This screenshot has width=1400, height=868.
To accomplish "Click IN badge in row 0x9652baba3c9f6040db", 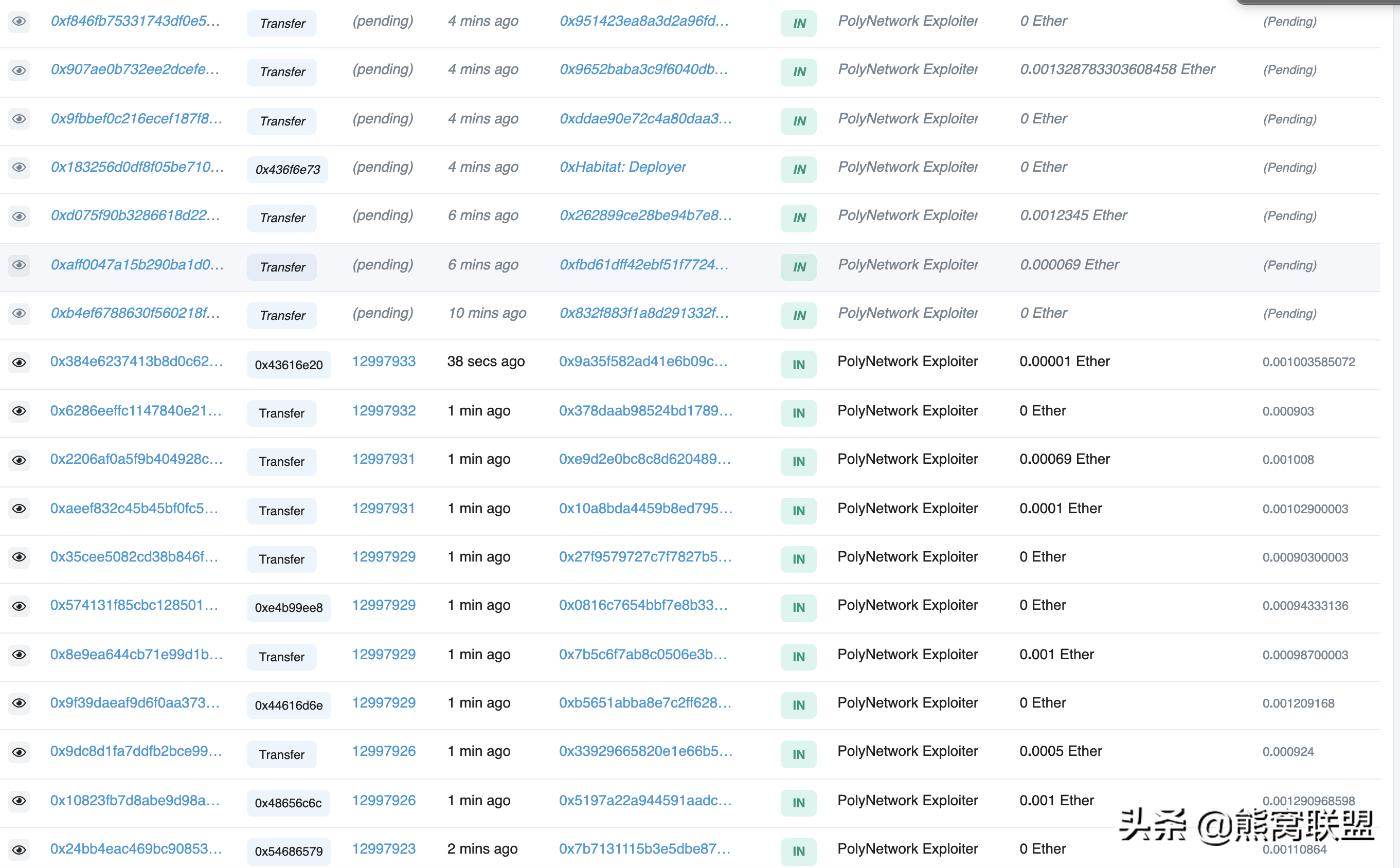I will [799, 72].
